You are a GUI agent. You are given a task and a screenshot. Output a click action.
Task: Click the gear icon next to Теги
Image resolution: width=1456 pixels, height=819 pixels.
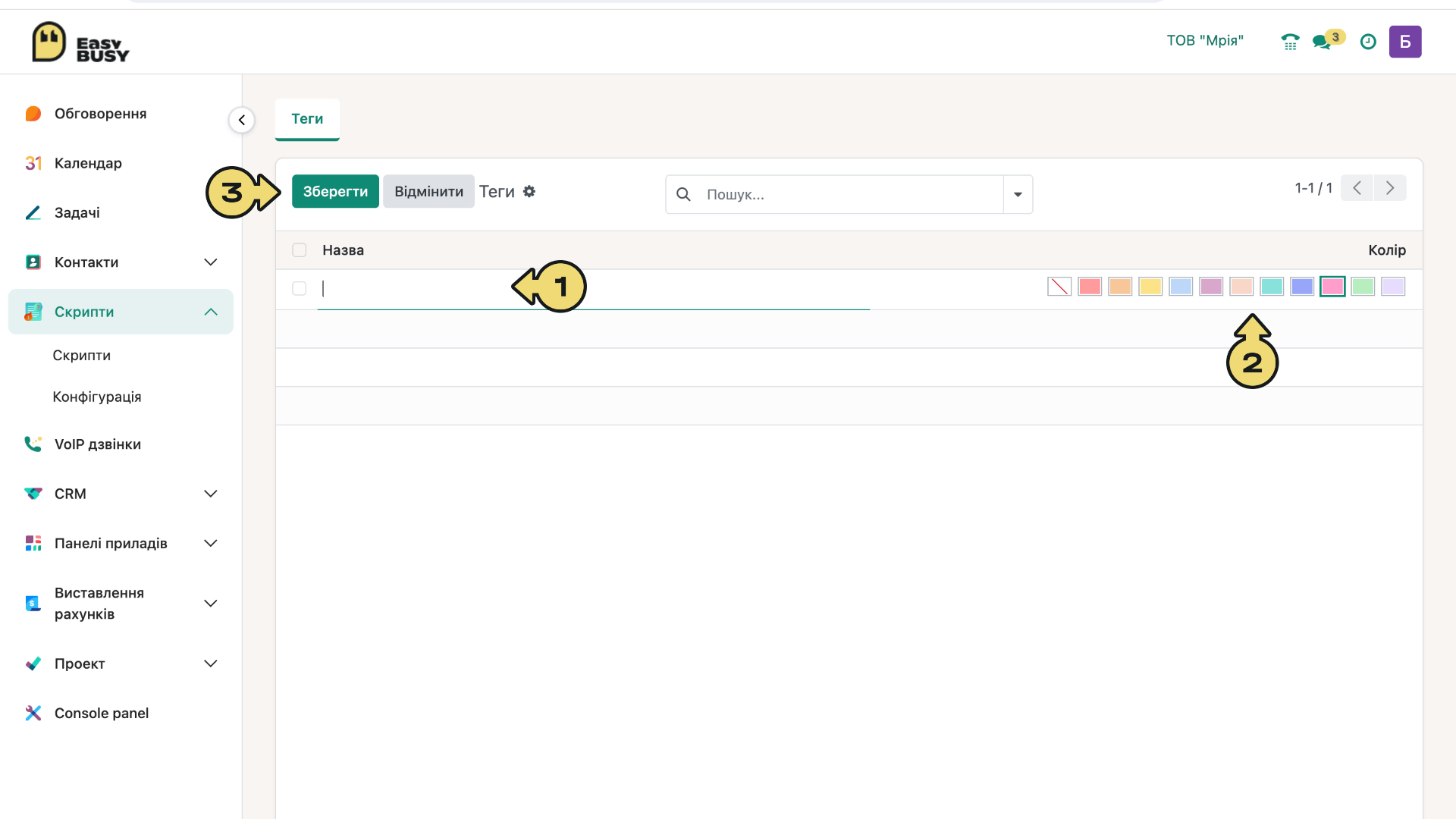point(529,192)
